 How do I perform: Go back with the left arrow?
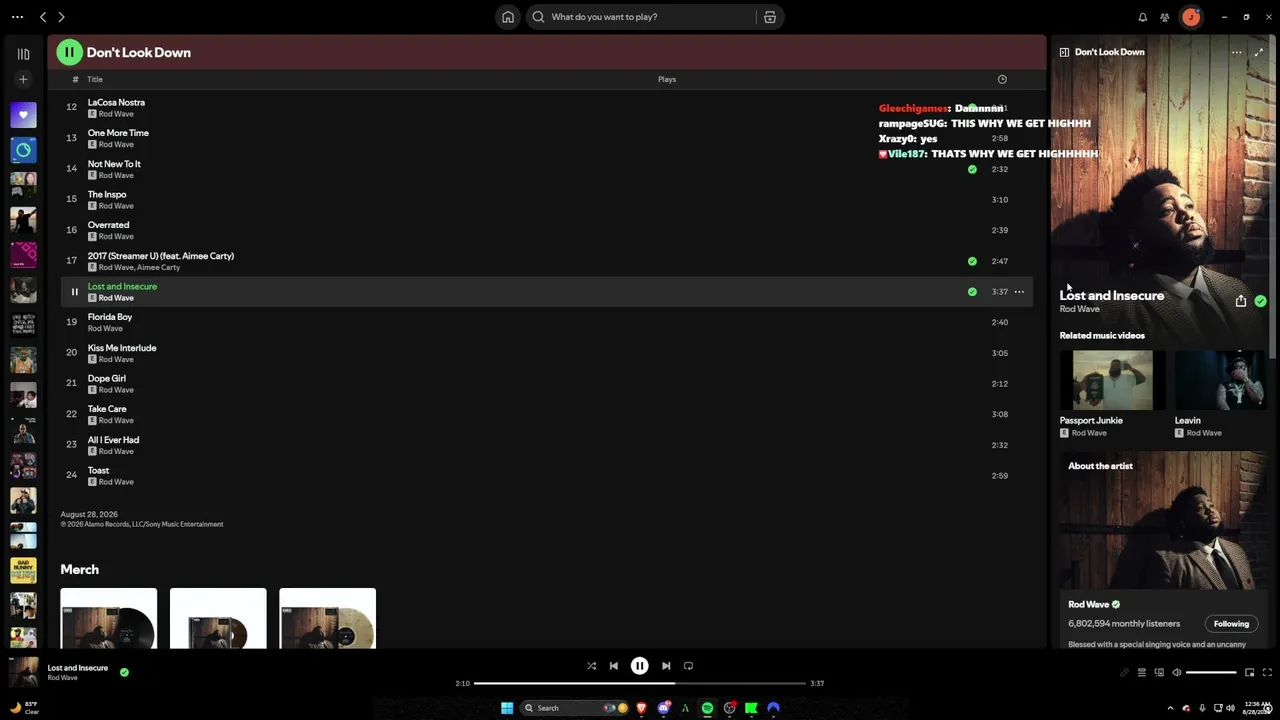click(x=43, y=17)
